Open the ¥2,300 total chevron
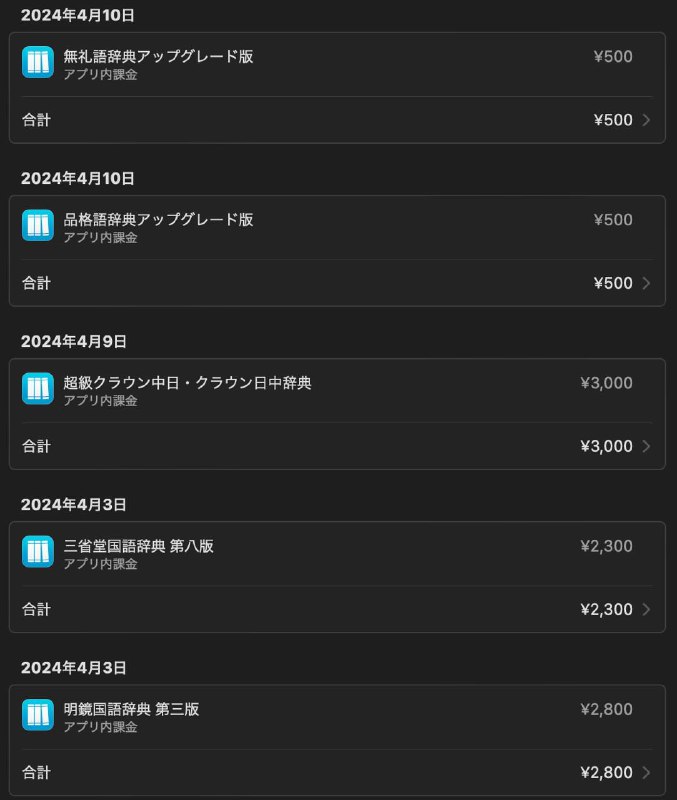This screenshot has height=800, width=677. pyautogui.click(x=646, y=609)
